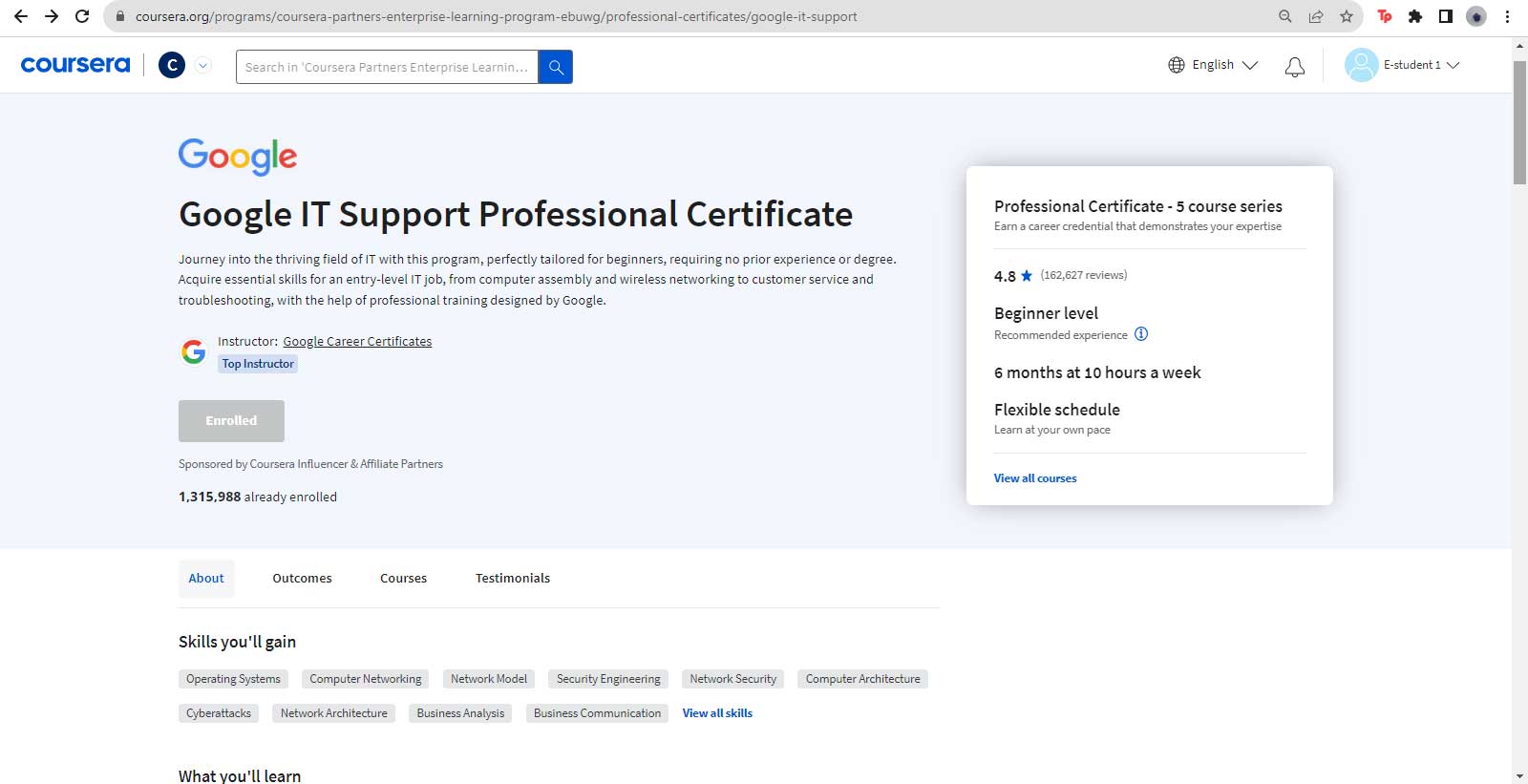
Task: Toggle the browser side panel
Action: [x=1446, y=16]
